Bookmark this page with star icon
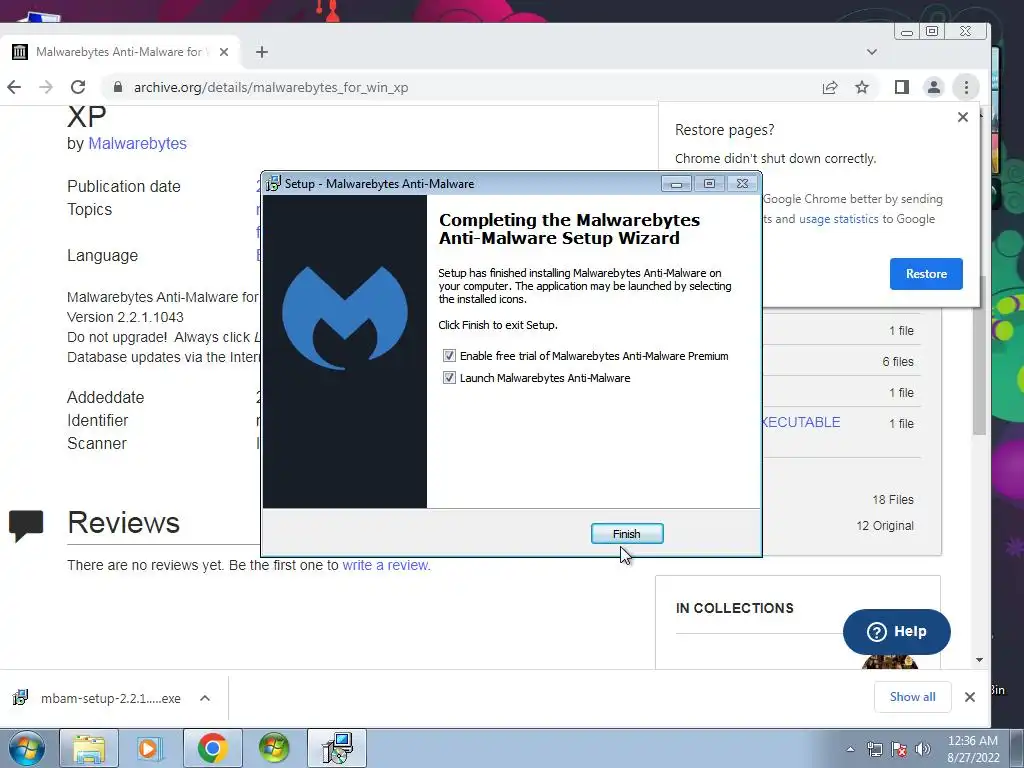 click(862, 88)
